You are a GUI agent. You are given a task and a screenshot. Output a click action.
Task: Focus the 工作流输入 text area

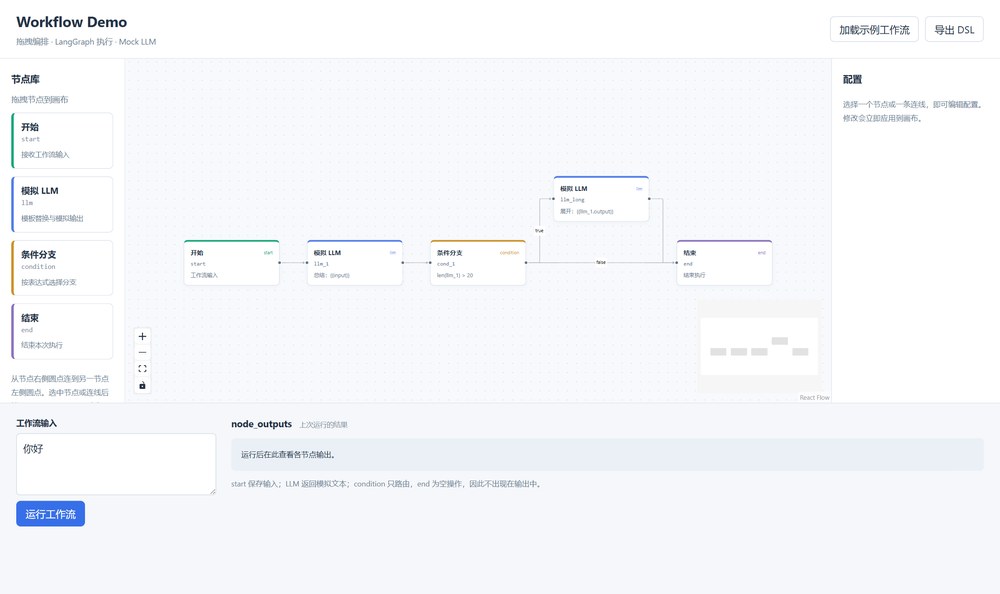[x=116, y=464]
